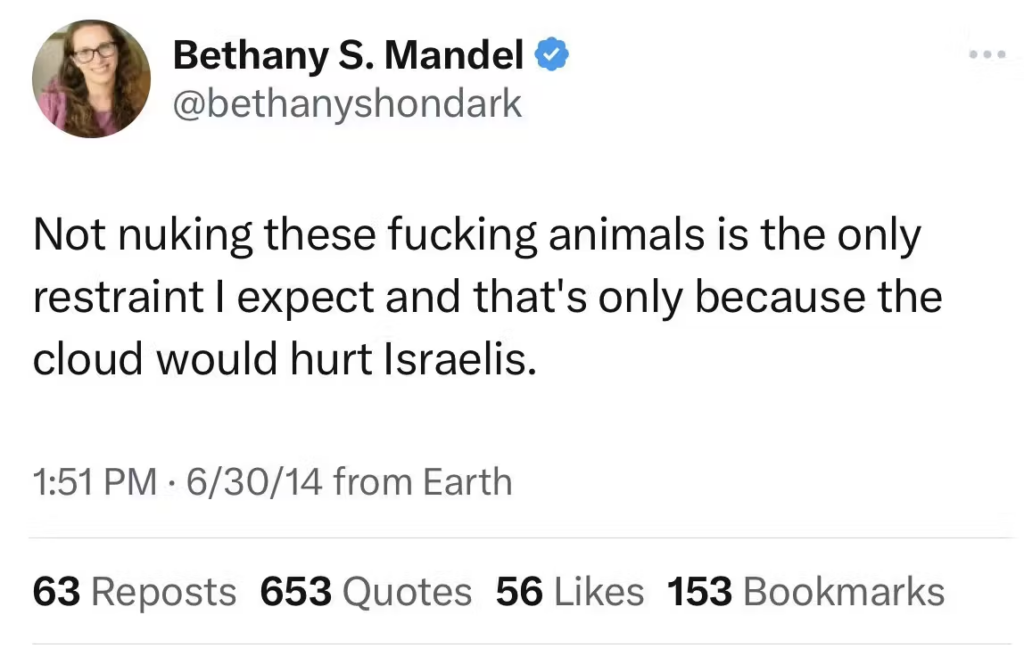Click the bold number 153 in stats
The height and width of the screenshot is (648, 1024).
pos(700,591)
